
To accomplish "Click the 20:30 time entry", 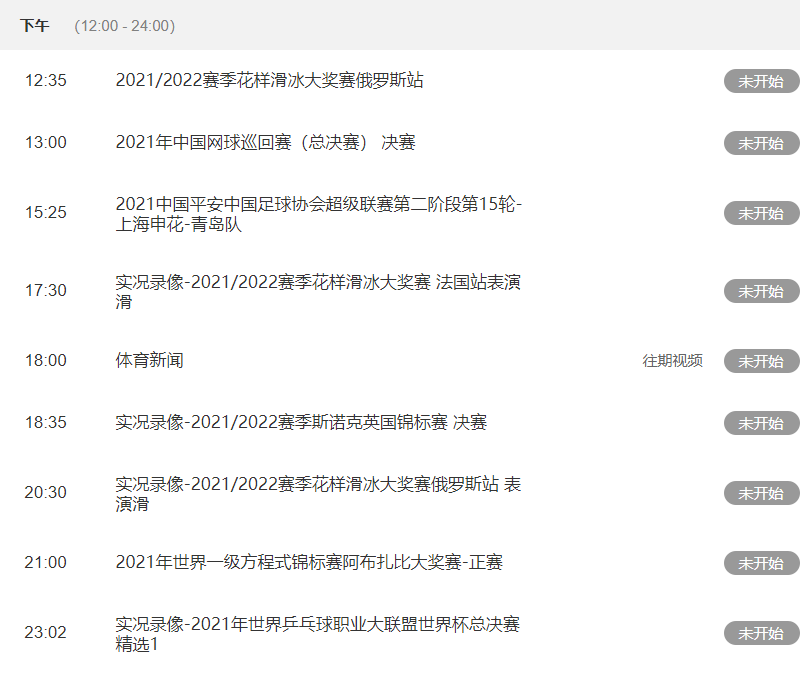I will [45, 492].
